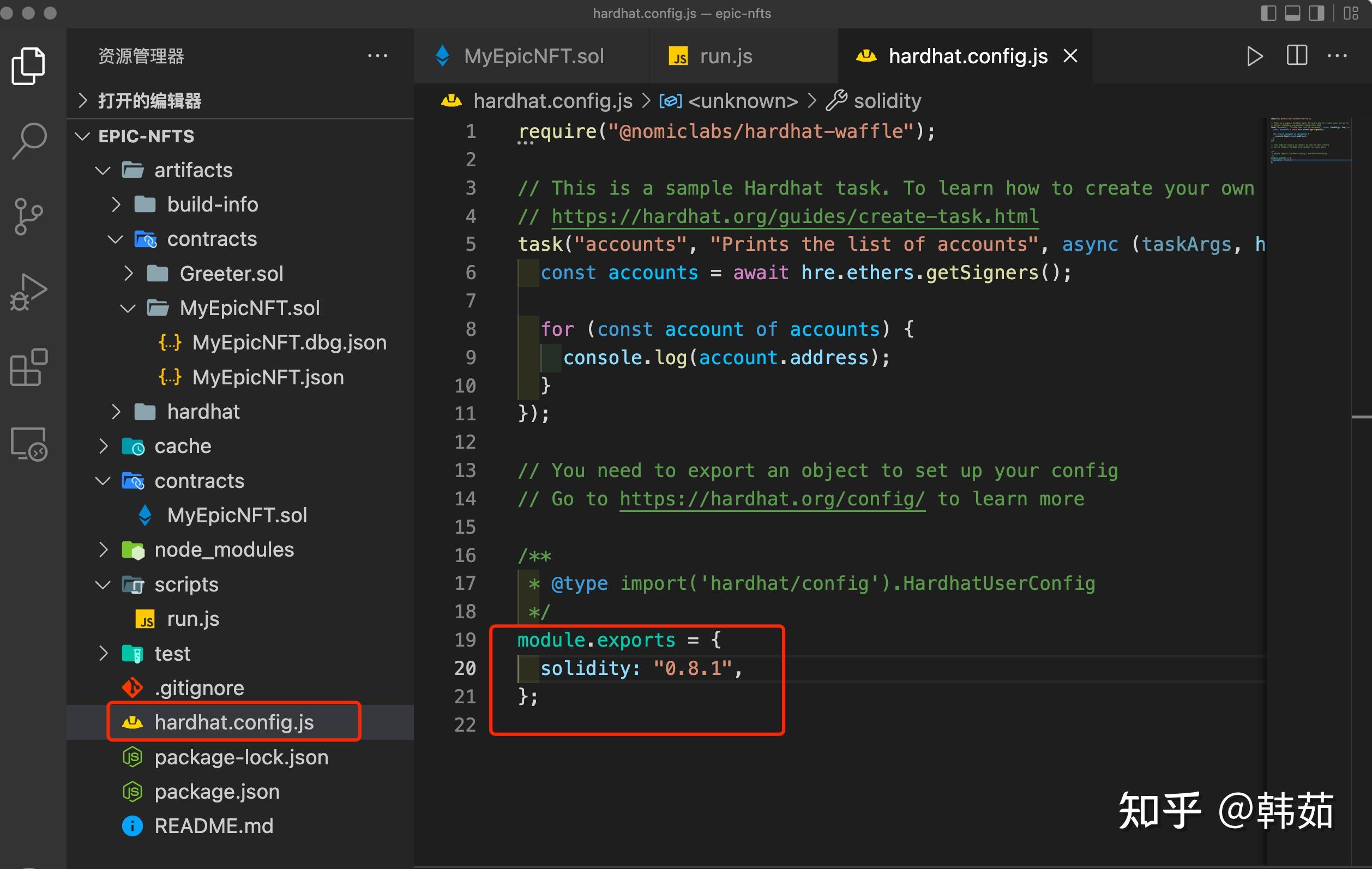1372x869 pixels.
Task: Expand the hardhat folder
Action: coord(240,412)
